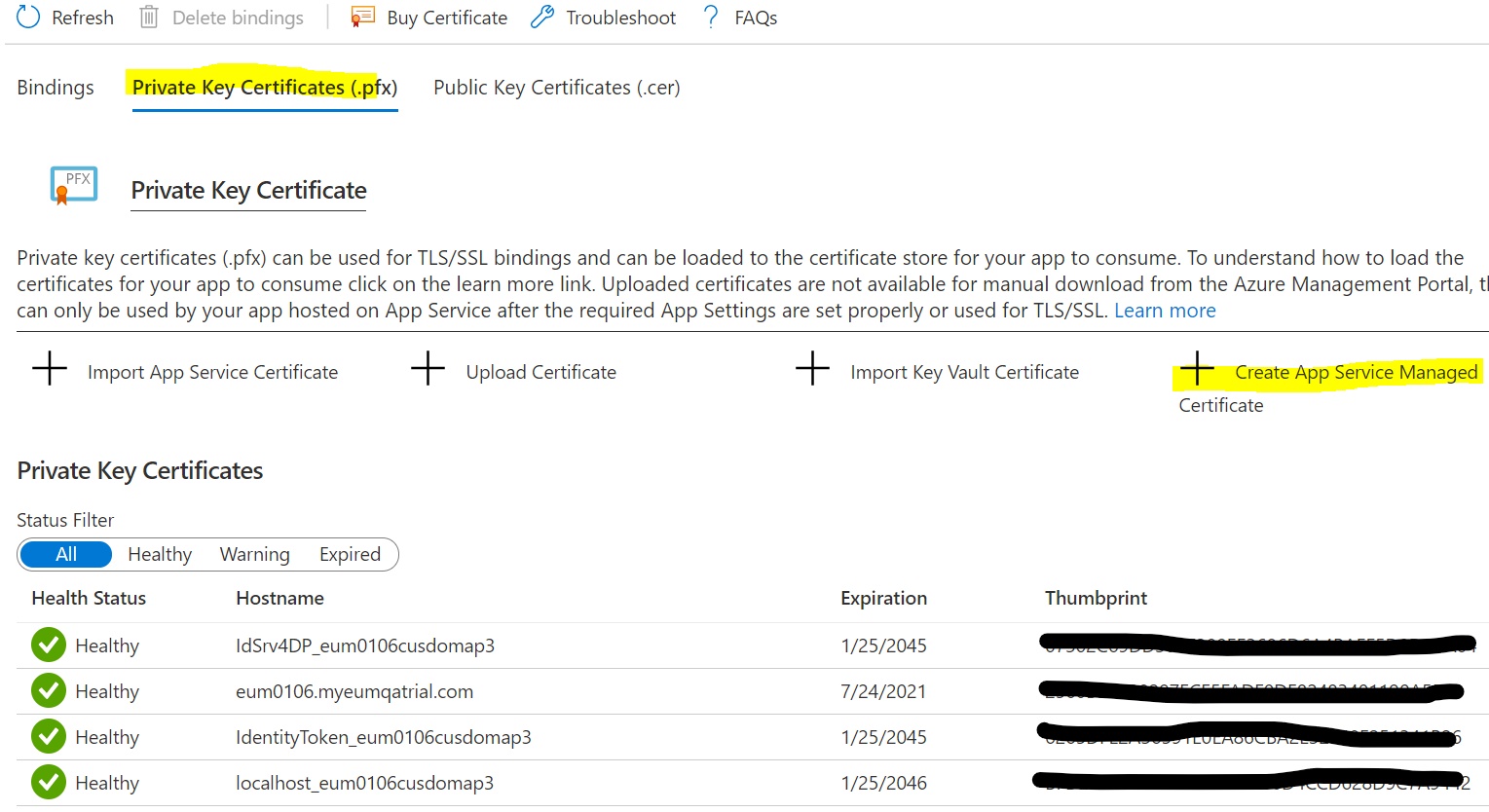Click expiration date 1/25/2046

point(883,783)
